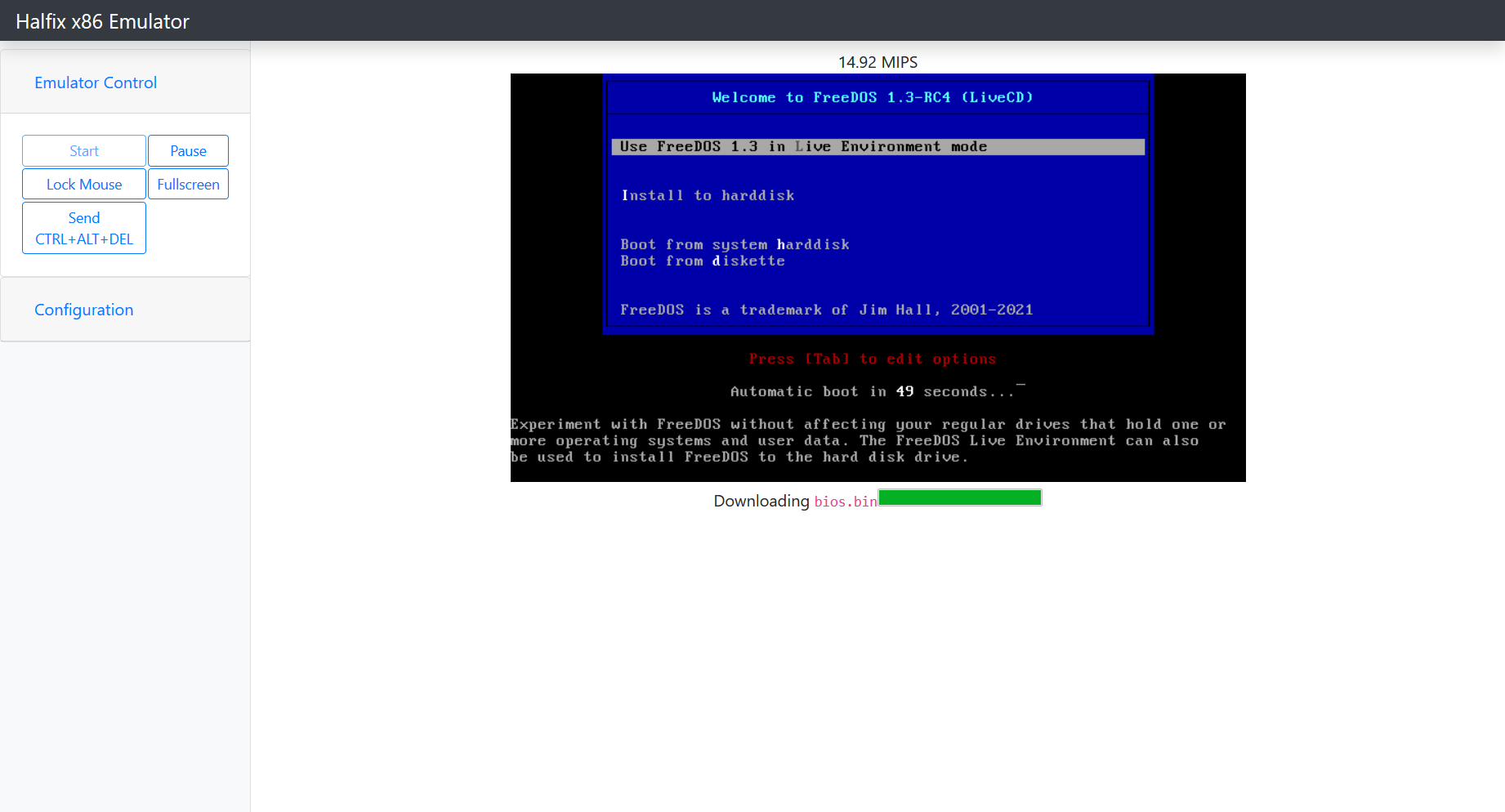This screenshot has height=812, width=1505.
Task: Click the bios.bin download progress bar
Action: pyautogui.click(x=960, y=497)
